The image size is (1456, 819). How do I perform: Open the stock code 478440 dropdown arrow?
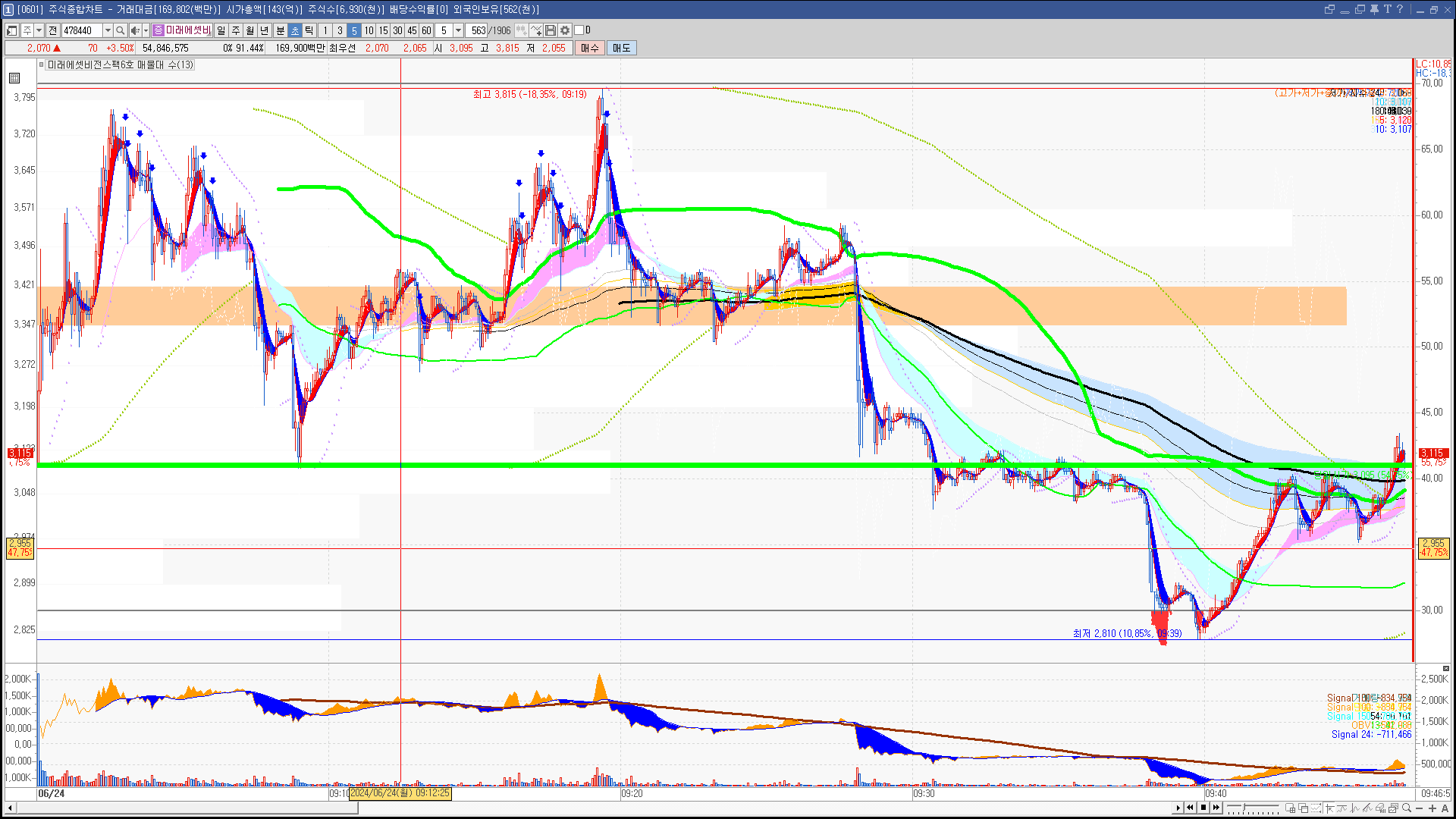coord(108,30)
